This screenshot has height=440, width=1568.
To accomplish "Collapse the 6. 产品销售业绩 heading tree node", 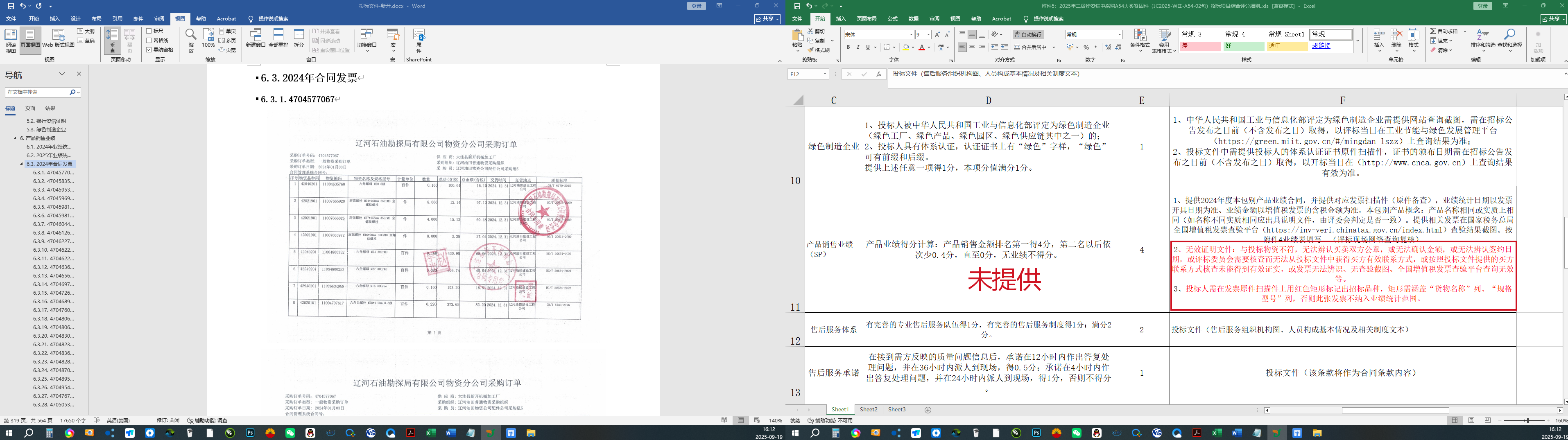I will pos(15,138).
